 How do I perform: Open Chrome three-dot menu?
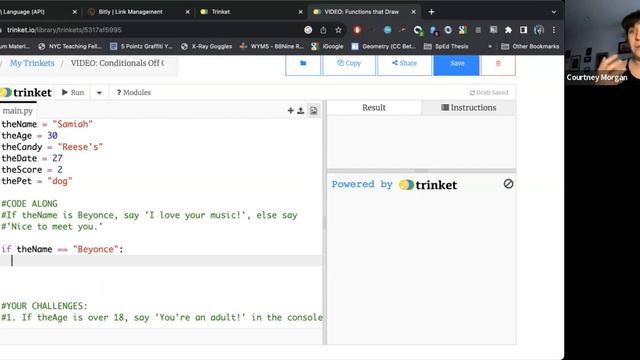[x=554, y=30]
